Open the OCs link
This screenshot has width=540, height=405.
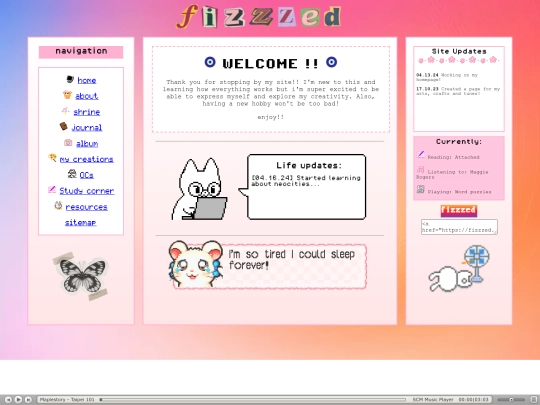[x=86, y=175]
